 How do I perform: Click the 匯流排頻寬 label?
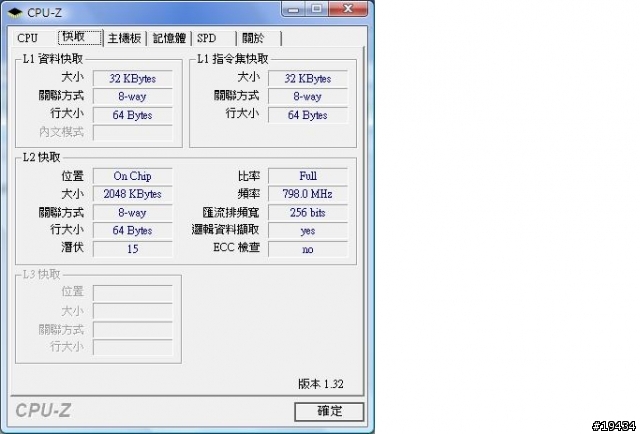pos(231,213)
